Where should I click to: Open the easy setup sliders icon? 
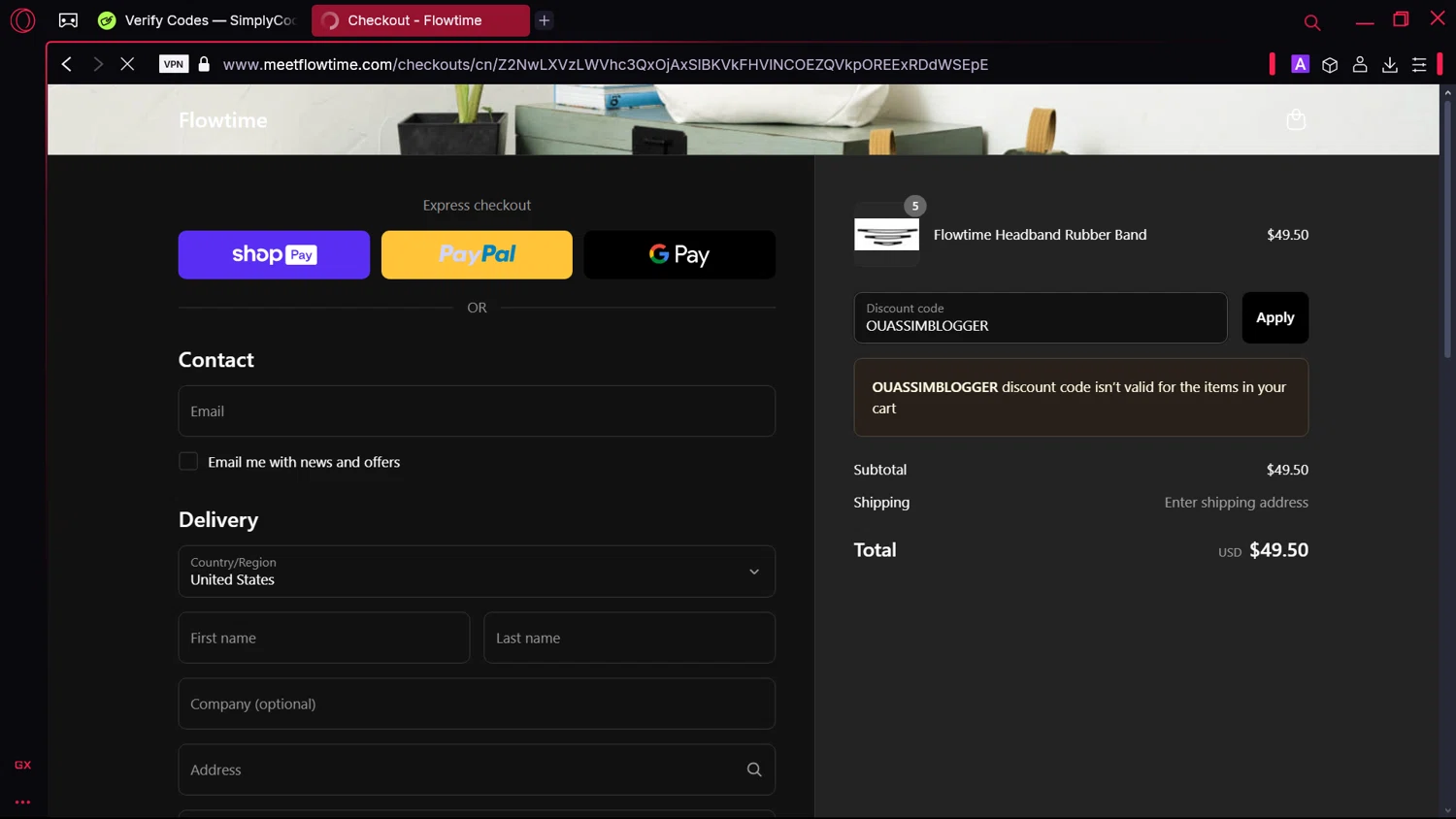[x=1419, y=64]
